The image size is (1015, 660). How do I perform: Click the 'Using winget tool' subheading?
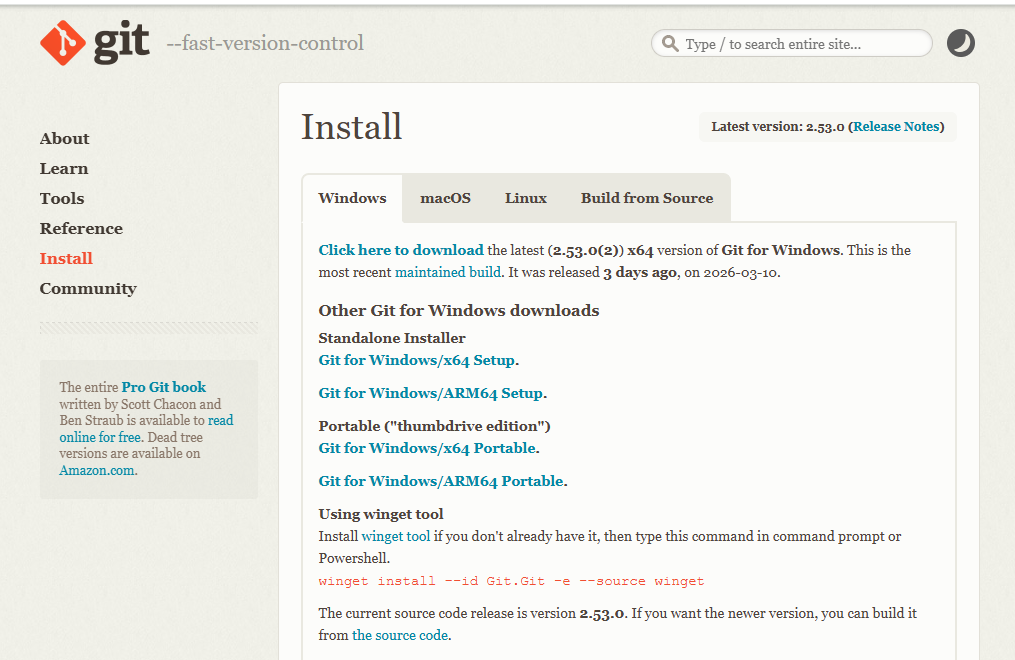[381, 514]
